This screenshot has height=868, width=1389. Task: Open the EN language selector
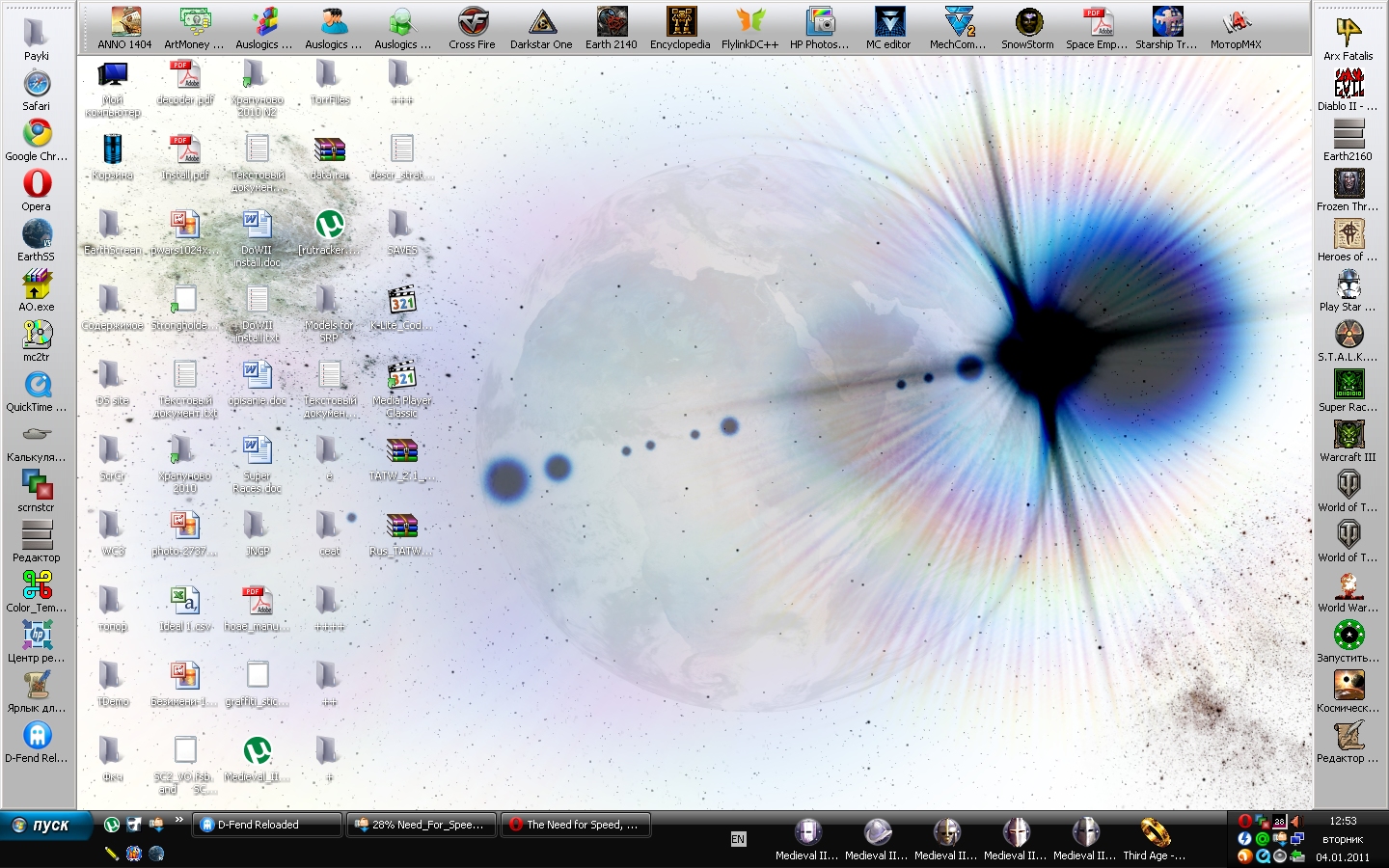(x=738, y=839)
